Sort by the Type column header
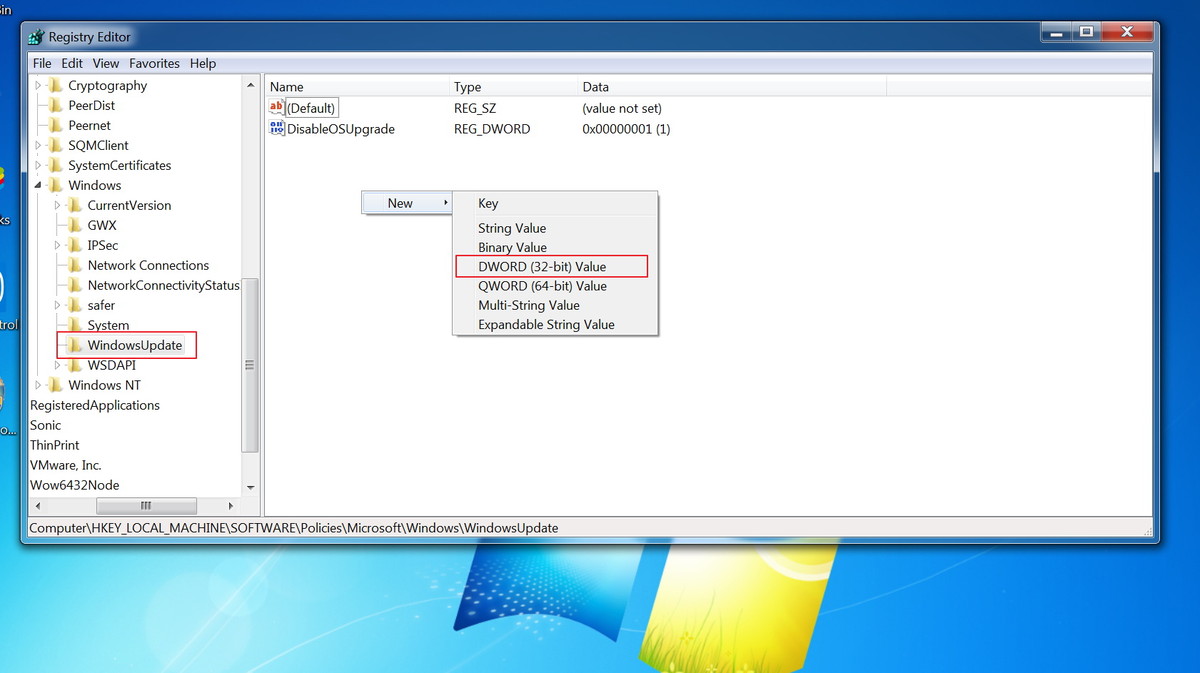1200x673 pixels. tap(513, 87)
